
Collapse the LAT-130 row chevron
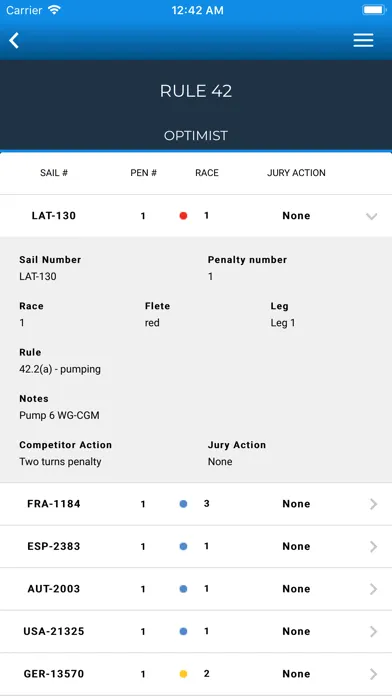click(x=372, y=216)
